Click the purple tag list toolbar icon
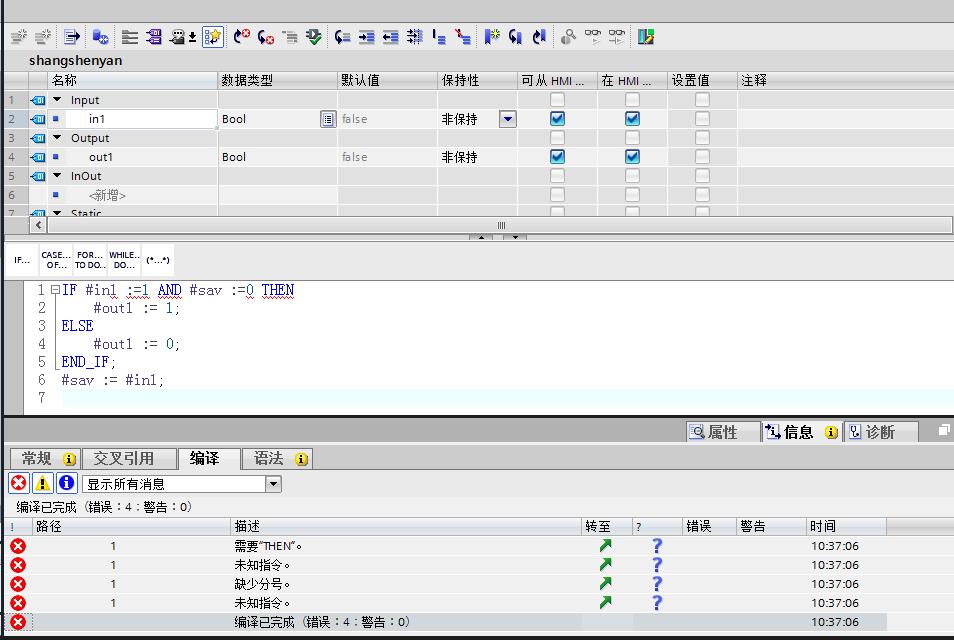 pos(154,37)
